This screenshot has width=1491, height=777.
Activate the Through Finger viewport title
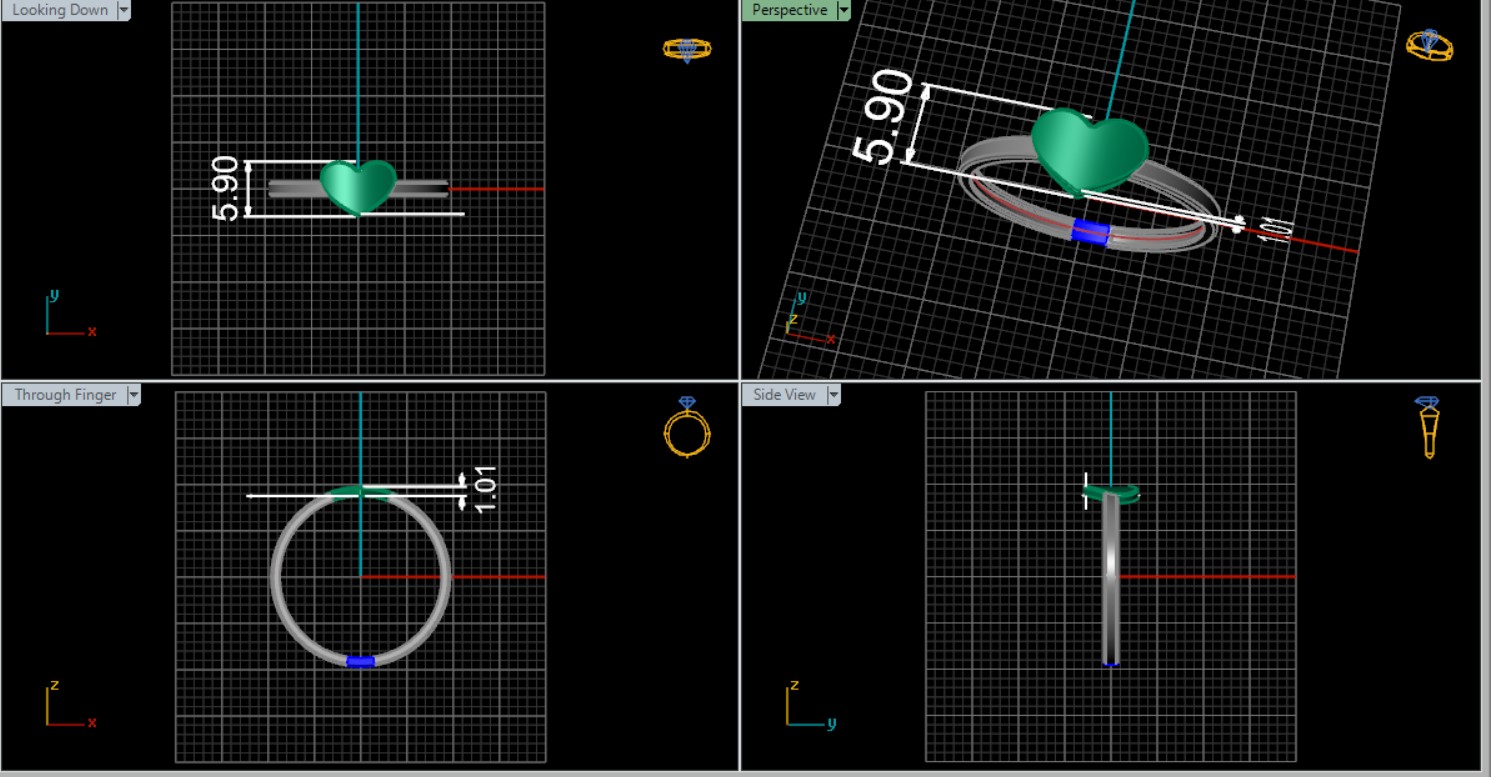click(65, 395)
